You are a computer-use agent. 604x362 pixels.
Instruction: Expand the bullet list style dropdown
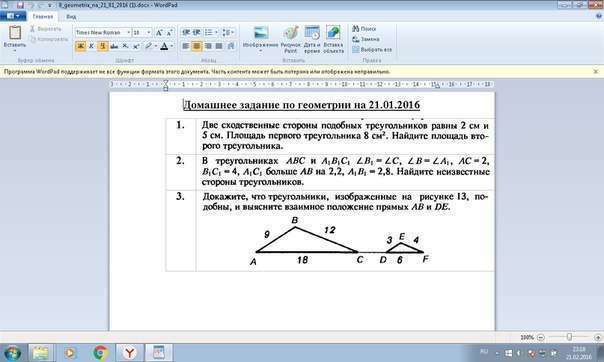click(216, 33)
